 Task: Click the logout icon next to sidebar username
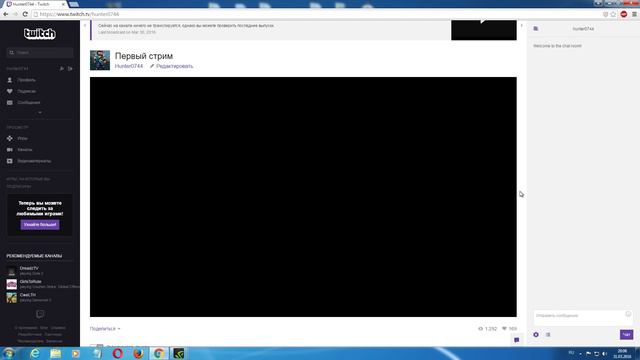[70, 69]
